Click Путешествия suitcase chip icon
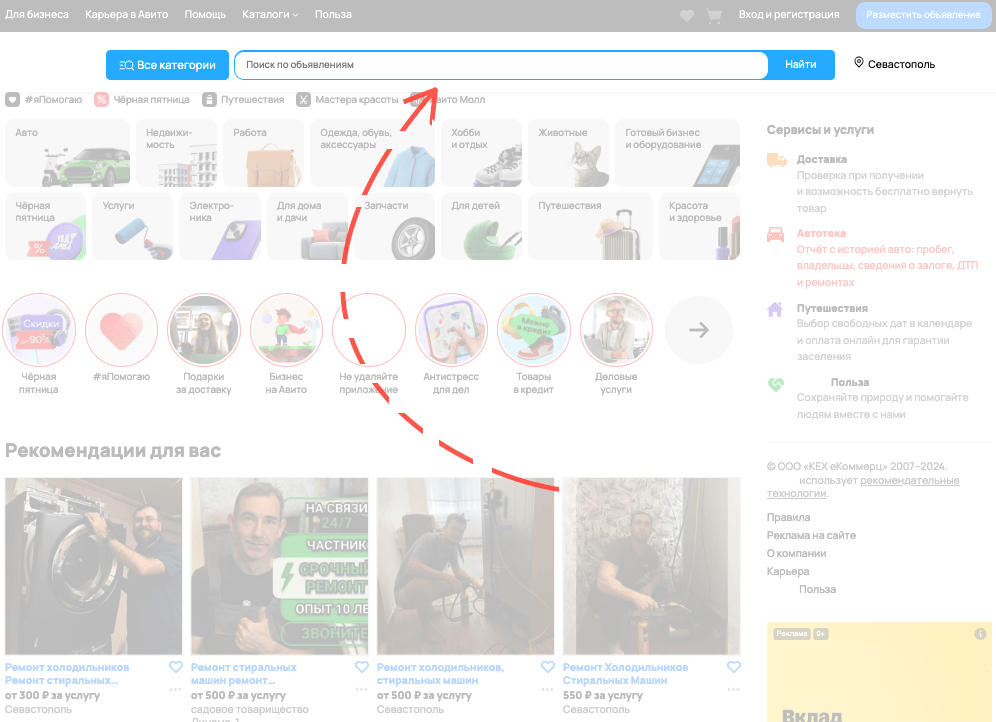The width and height of the screenshot is (996, 722). (x=209, y=100)
